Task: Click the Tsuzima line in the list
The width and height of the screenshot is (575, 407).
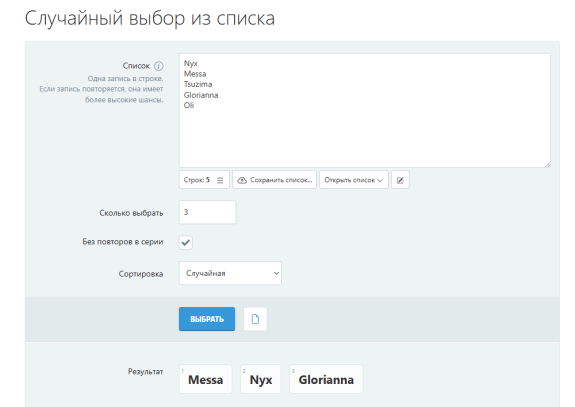Action: pyautogui.click(x=198, y=84)
